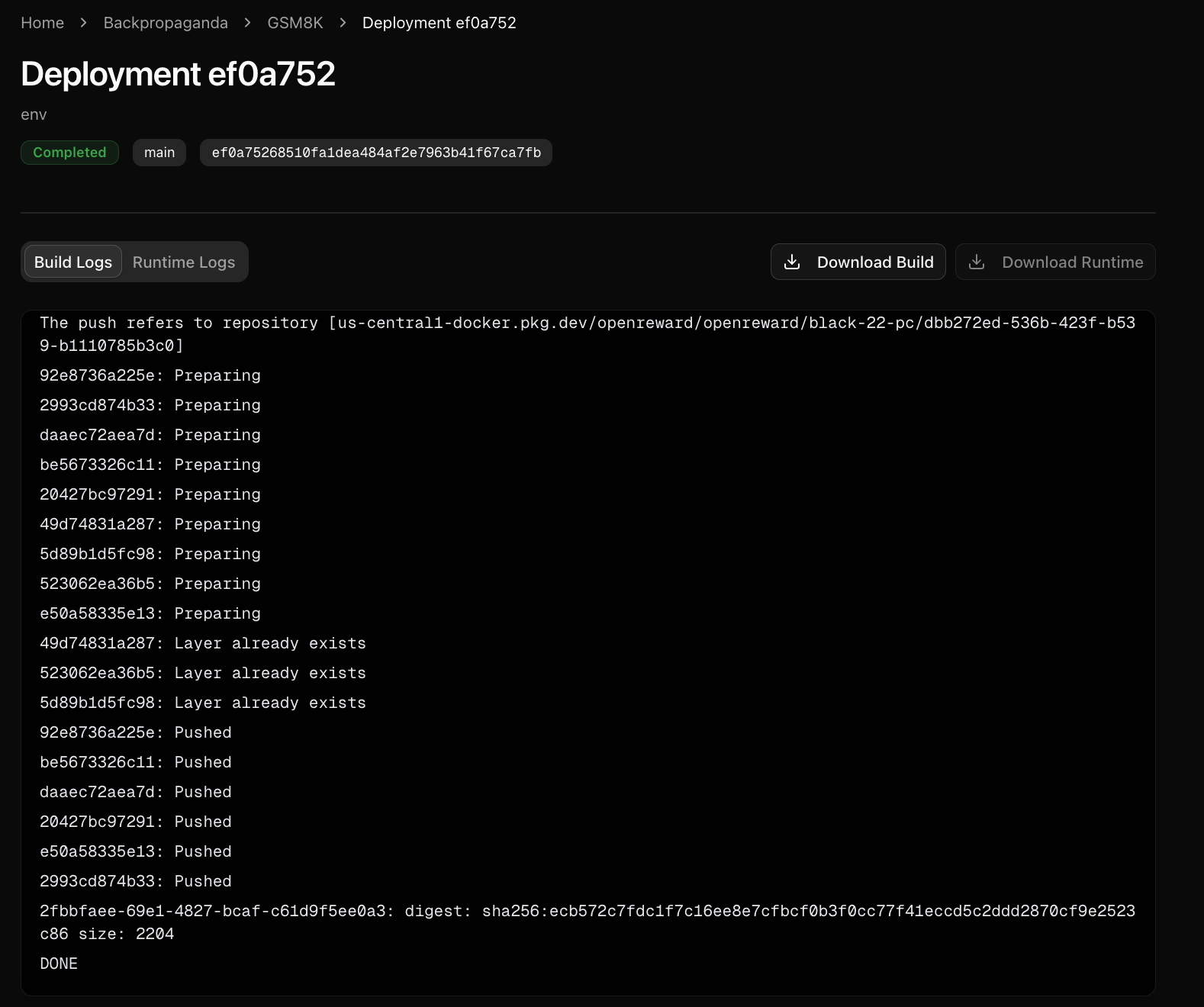
Task: Click log line 'daaec72aea7d: Pushed'
Action: coord(136,792)
